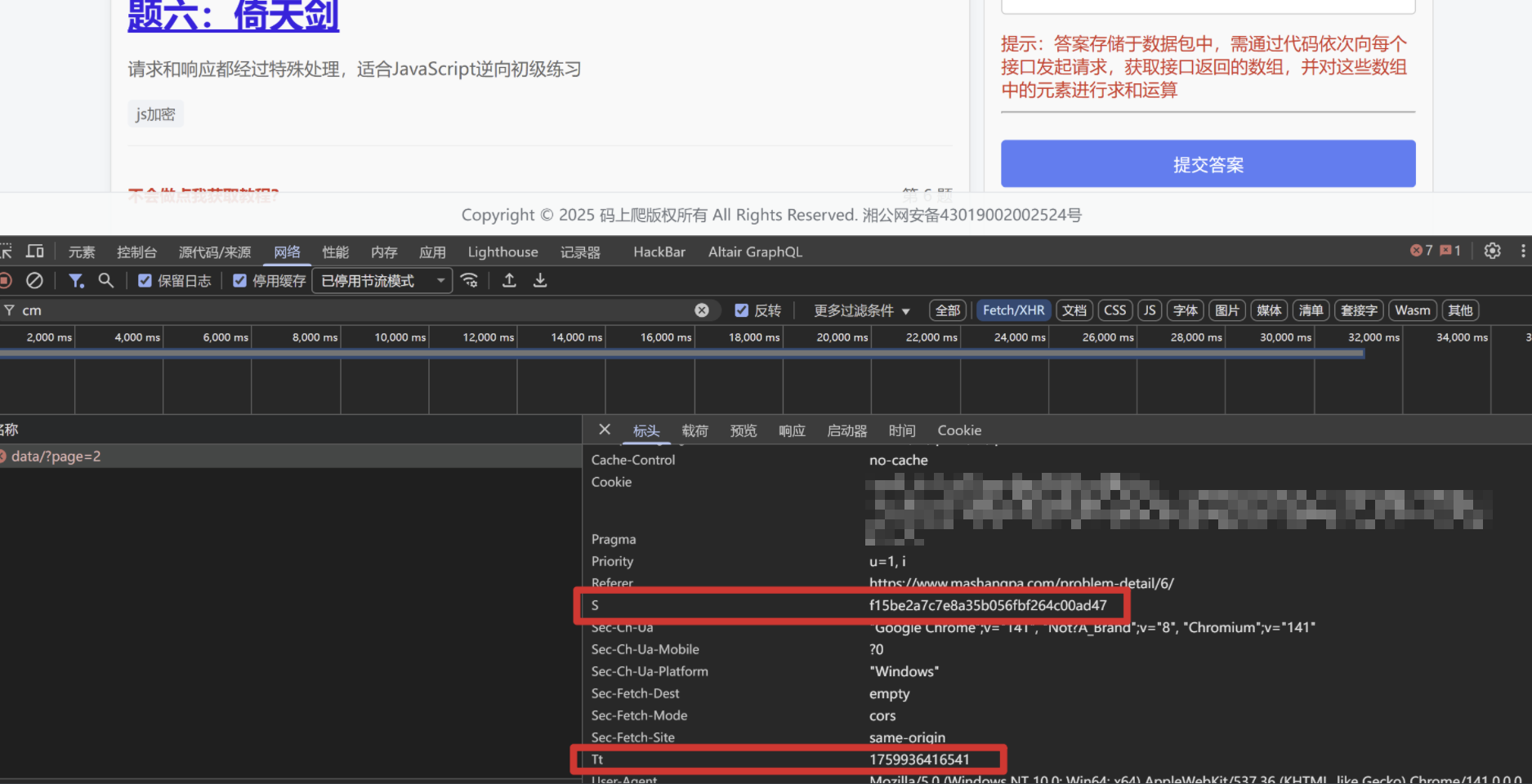1532x784 pixels.
Task: Open the 时间 details tab
Action: click(x=902, y=430)
